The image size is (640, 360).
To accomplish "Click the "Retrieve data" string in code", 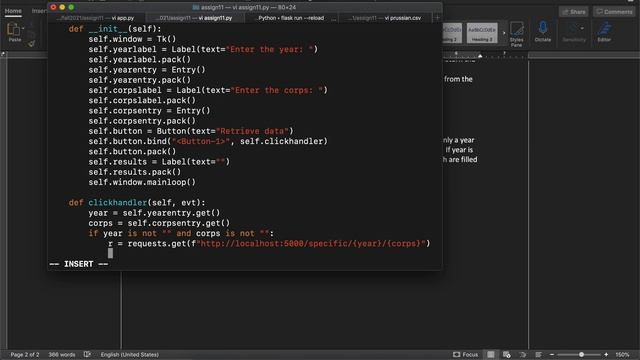I will point(253,131).
